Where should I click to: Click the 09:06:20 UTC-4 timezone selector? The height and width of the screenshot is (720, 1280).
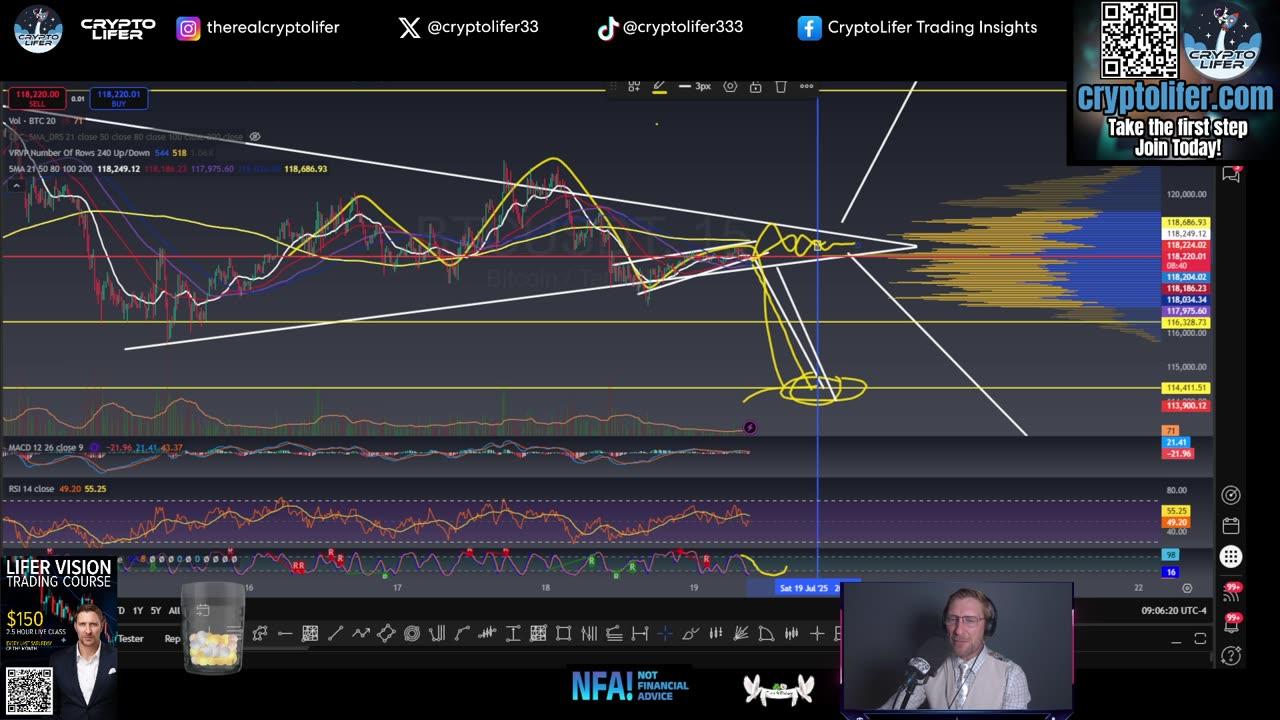pos(1174,610)
